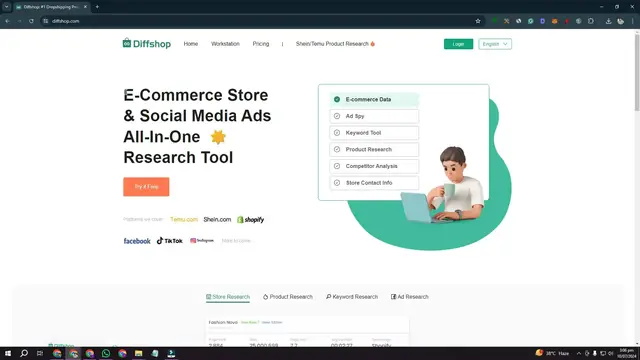Click the orange fox extension icon
Viewport: 640px width, 360px height.
tap(554, 21)
